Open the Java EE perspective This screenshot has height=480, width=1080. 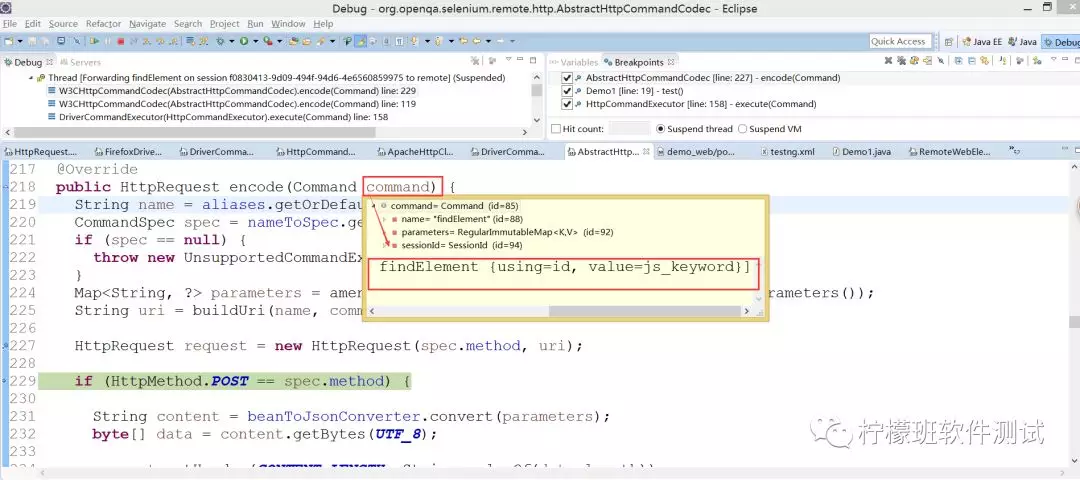tap(984, 41)
